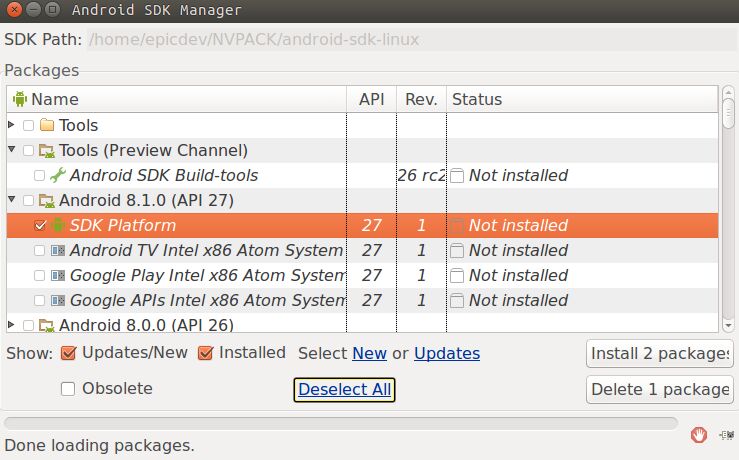Viewport: 739px width, 460px height.
Task: Click the status icon for Android SDK Build-tools
Action: click(x=457, y=176)
